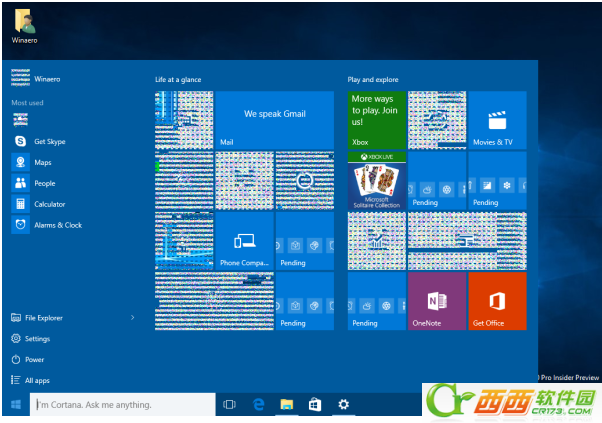This screenshot has width=602, height=423.
Task: Click the Pending tile below Movies & TV
Action: click(x=497, y=180)
